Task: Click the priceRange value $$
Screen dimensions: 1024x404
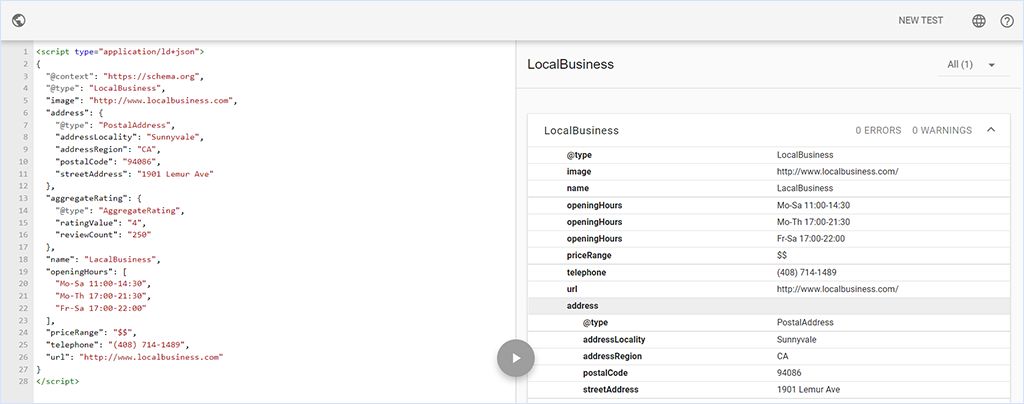Action: tap(782, 255)
